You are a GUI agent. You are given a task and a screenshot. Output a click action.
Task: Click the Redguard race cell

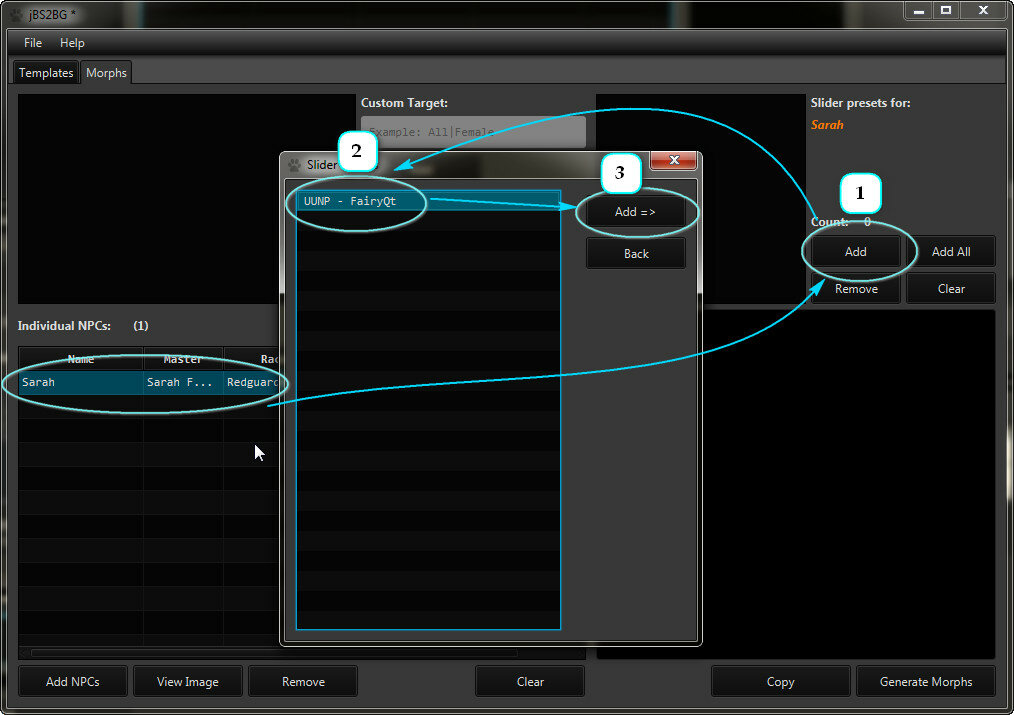(252, 382)
